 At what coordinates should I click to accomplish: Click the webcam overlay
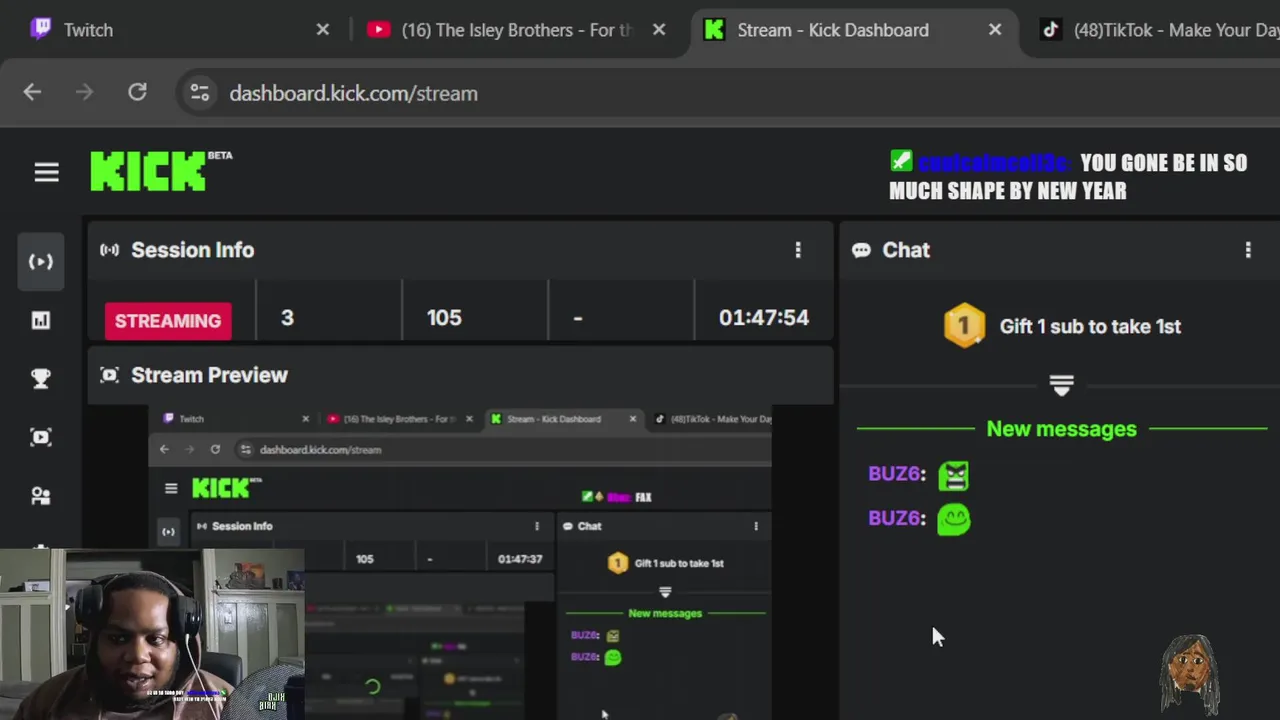152,634
